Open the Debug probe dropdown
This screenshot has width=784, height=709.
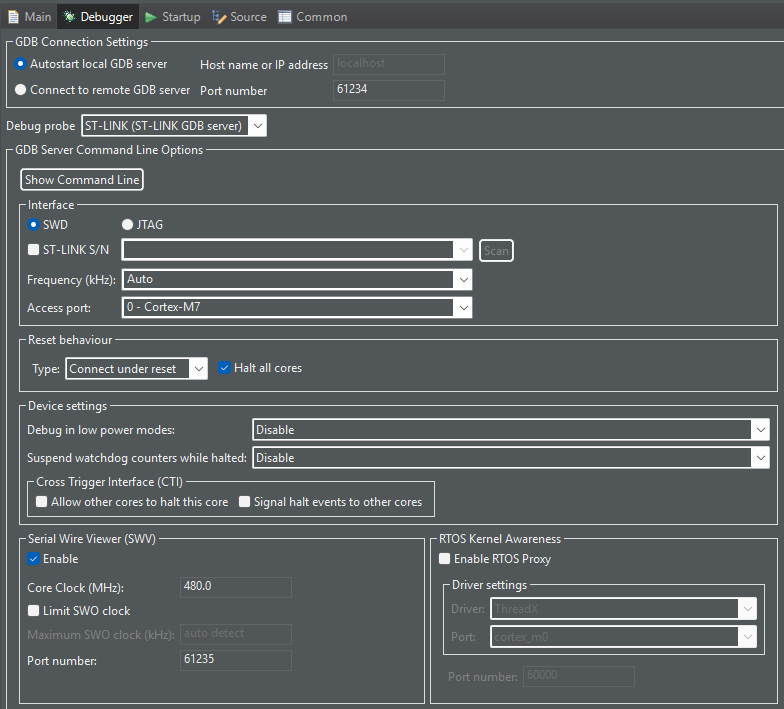coord(174,126)
